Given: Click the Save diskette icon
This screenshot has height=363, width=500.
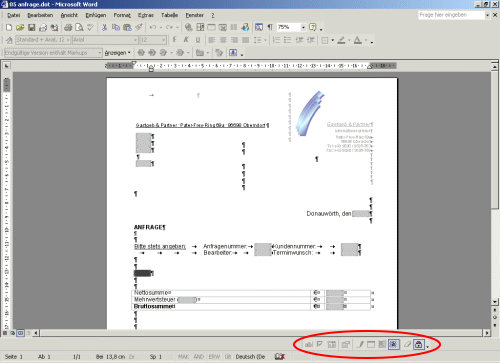Looking at the screenshot, I should point(32,27).
